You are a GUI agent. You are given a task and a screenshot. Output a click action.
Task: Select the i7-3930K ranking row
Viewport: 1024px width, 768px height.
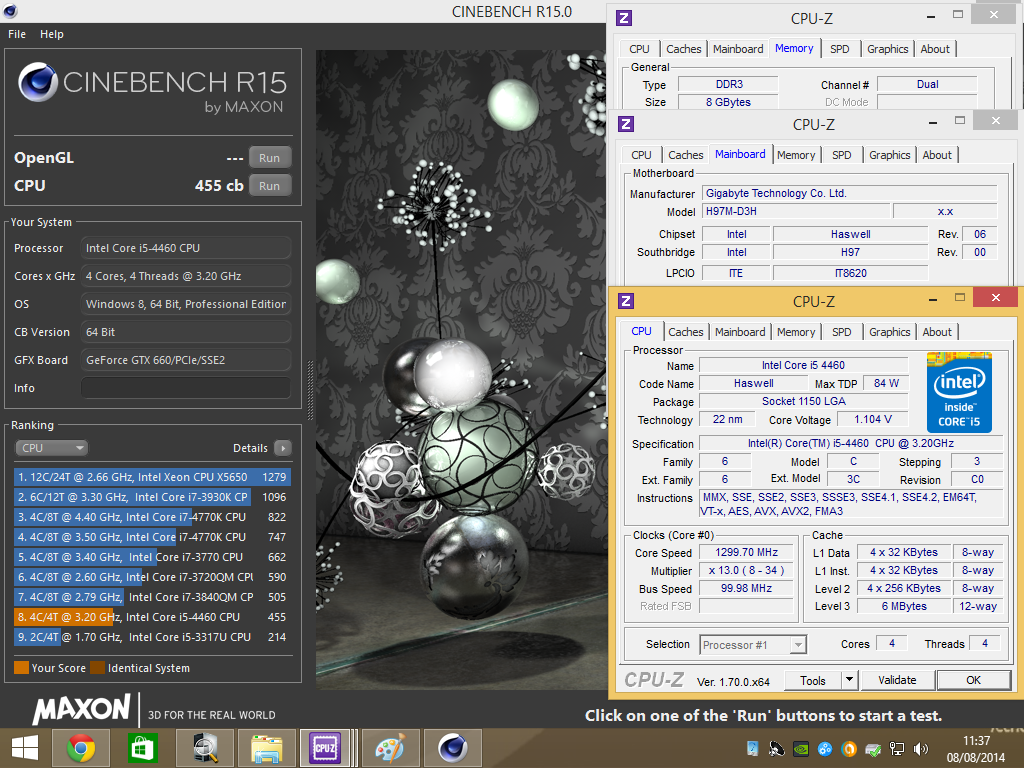[x=152, y=497]
